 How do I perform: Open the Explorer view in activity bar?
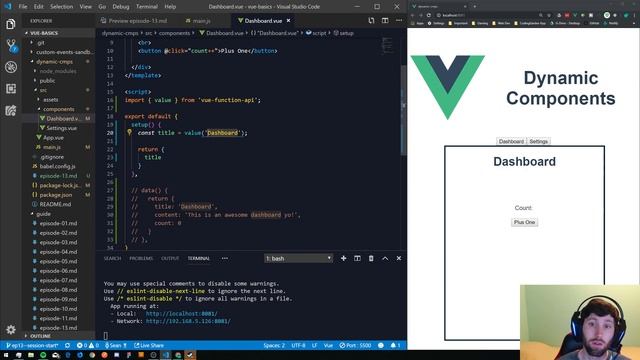[x=11, y=24]
